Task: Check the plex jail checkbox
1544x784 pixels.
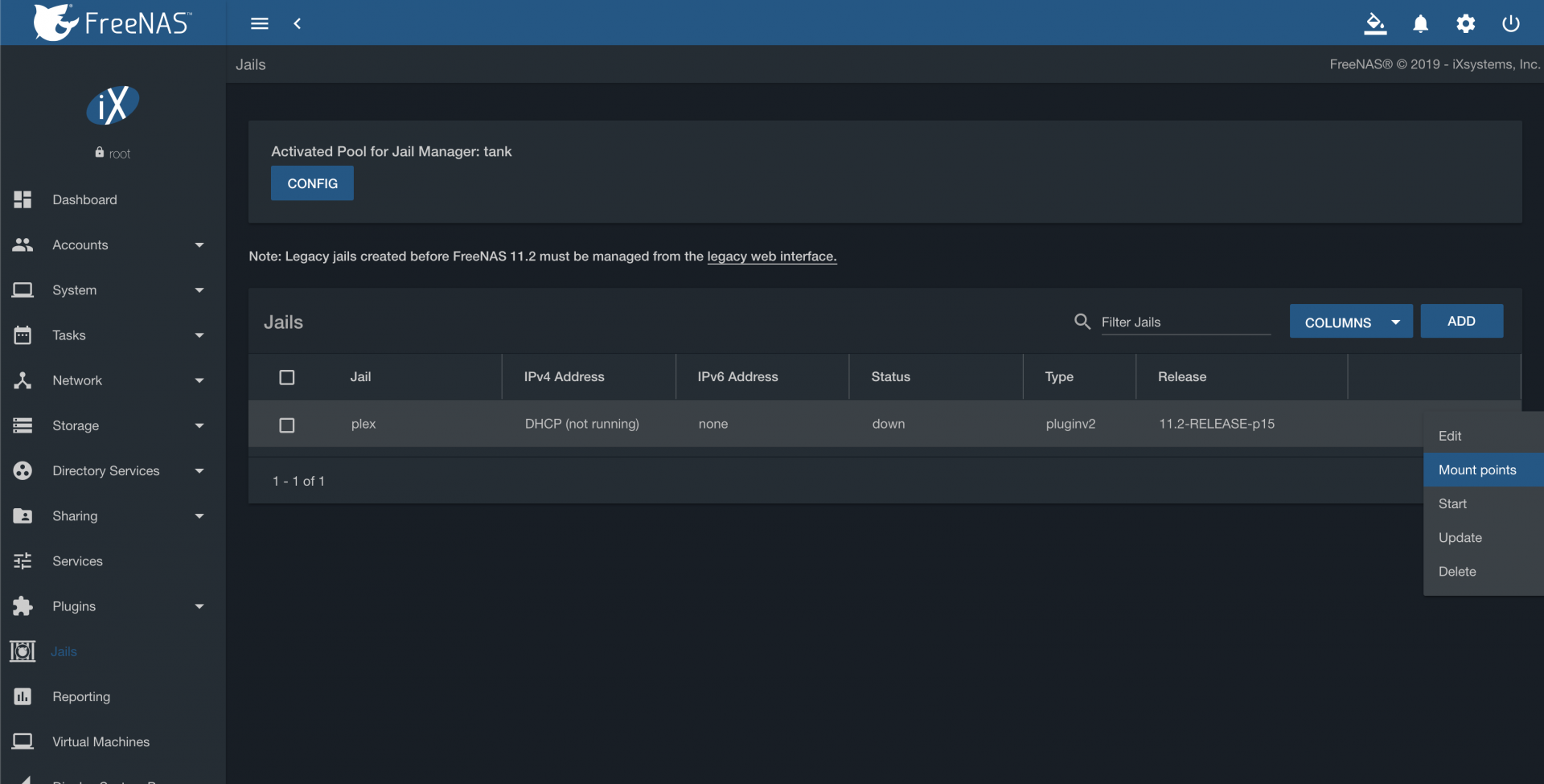Action: click(x=287, y=425)
